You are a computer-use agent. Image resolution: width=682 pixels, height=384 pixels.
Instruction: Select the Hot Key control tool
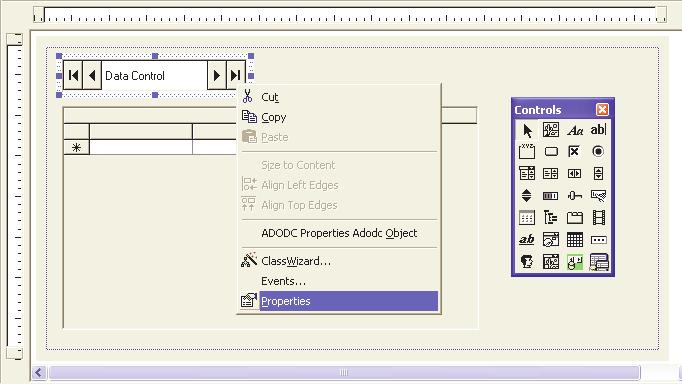pyautogui.click(x=598, y=196)
